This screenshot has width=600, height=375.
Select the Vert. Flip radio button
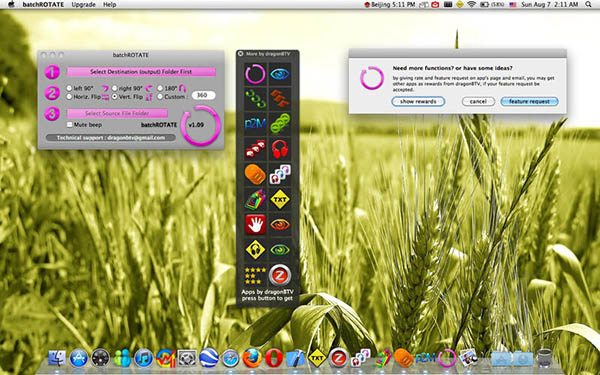pos(114,97)
